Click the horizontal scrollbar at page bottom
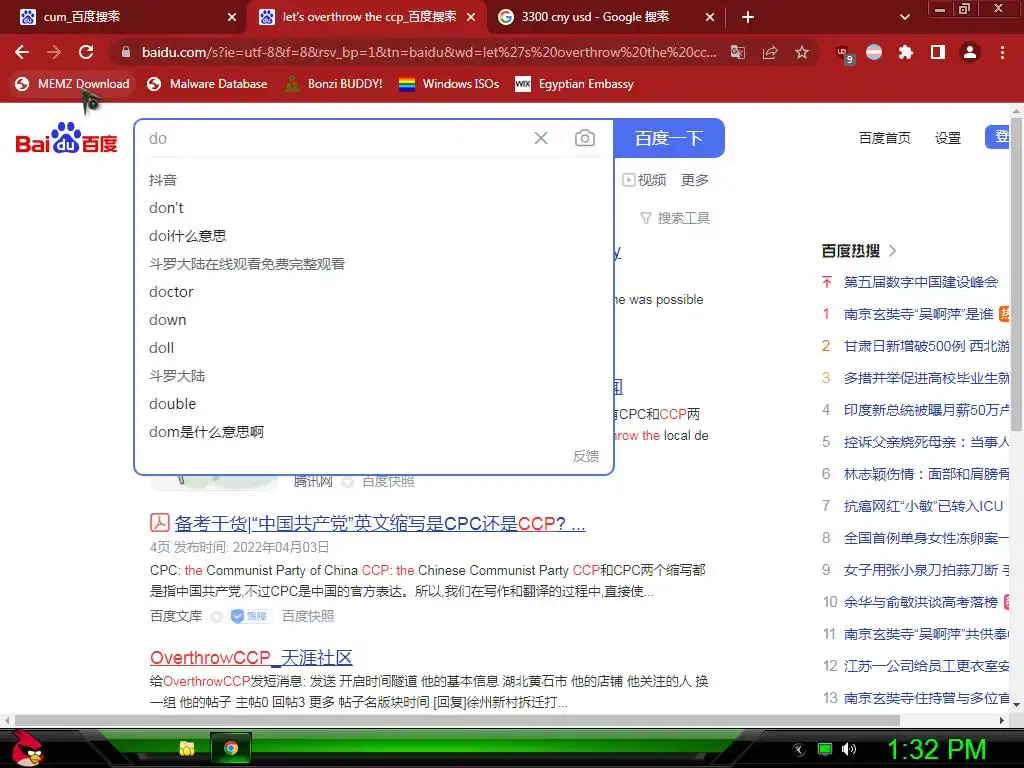The image size is (1024, 768). (457, 720)
